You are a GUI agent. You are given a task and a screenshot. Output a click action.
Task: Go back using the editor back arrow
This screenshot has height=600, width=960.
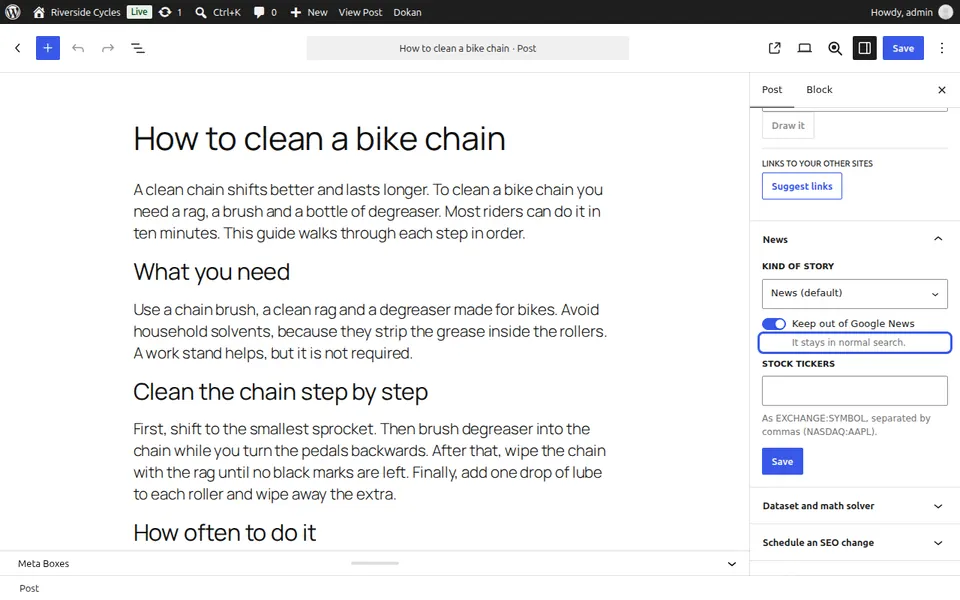(18, 48)
